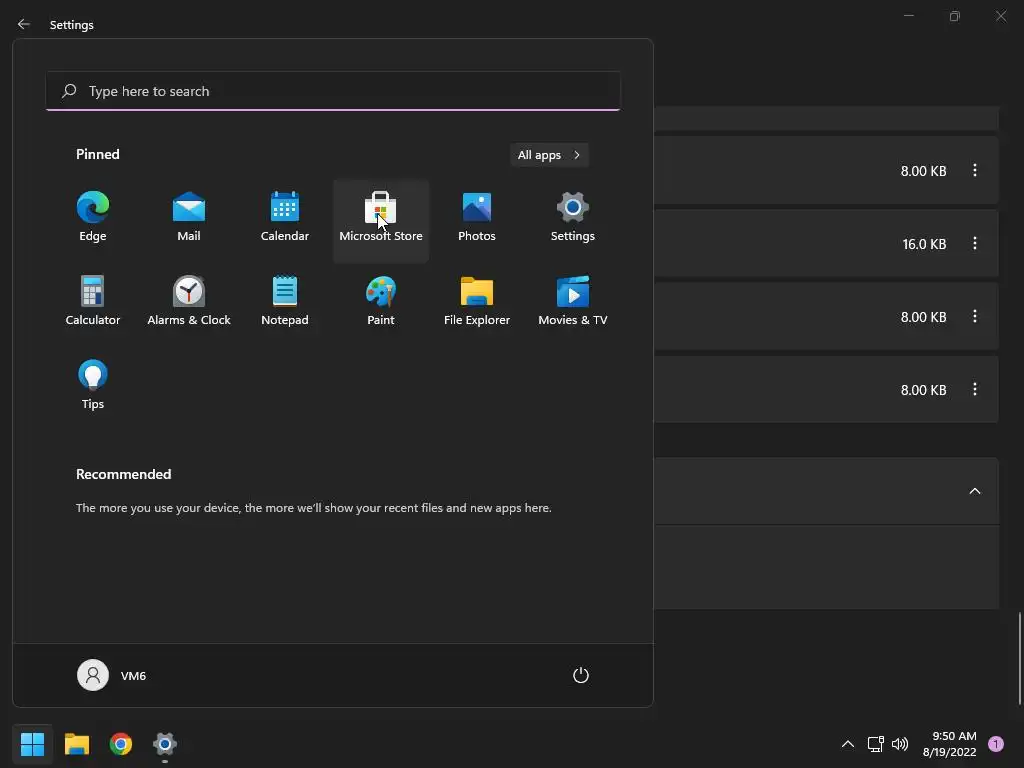Open the Calendar app
Viewport: 1024px width, 768px height.
285,217
